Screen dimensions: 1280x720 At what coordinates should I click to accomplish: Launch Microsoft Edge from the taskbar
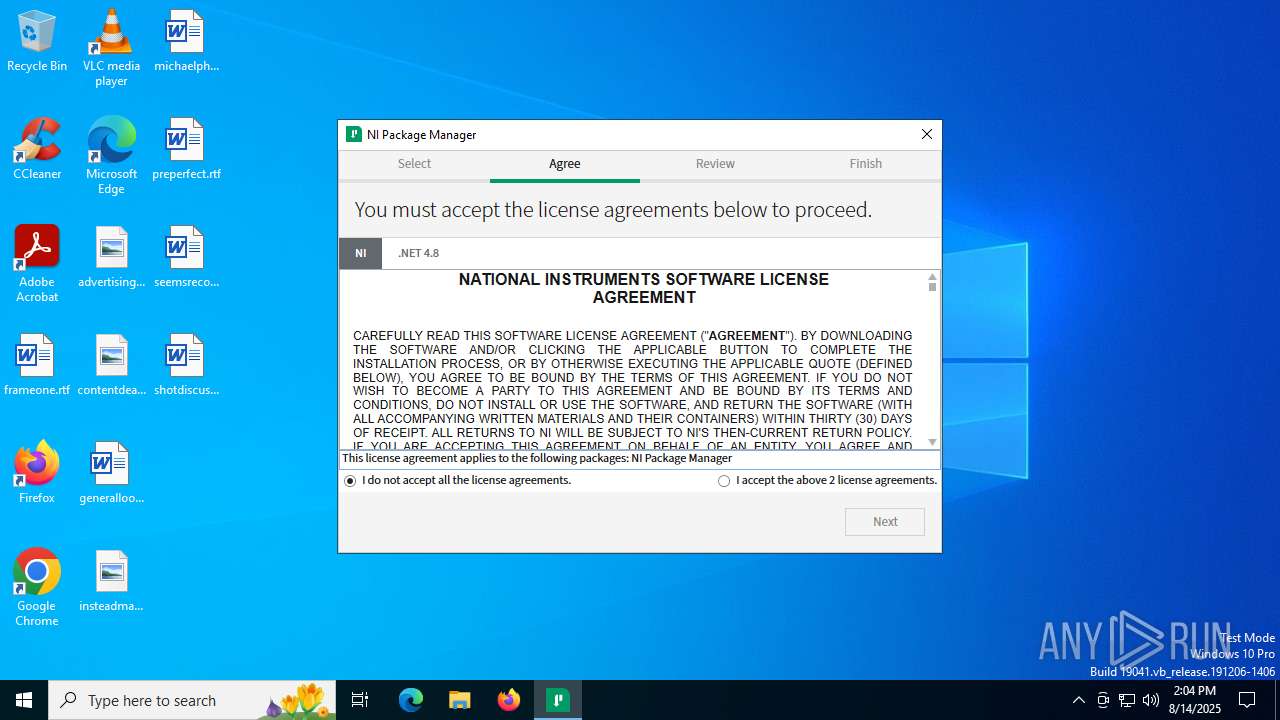411,700
